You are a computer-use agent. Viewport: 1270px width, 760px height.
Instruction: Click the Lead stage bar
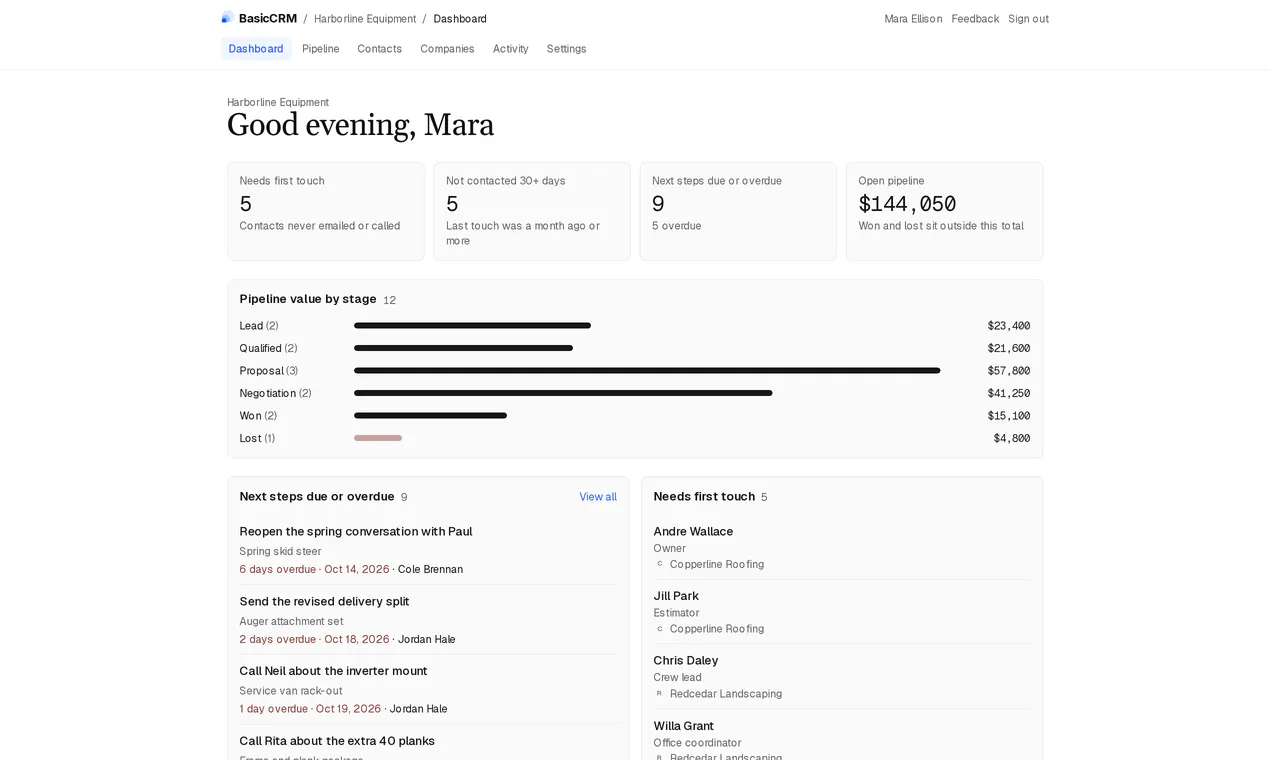(472, 326)
